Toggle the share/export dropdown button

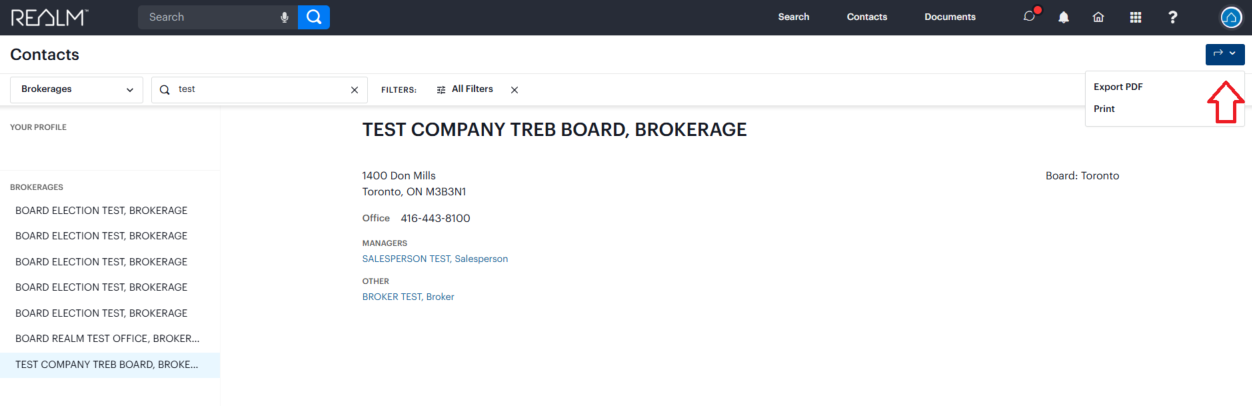1224,54
